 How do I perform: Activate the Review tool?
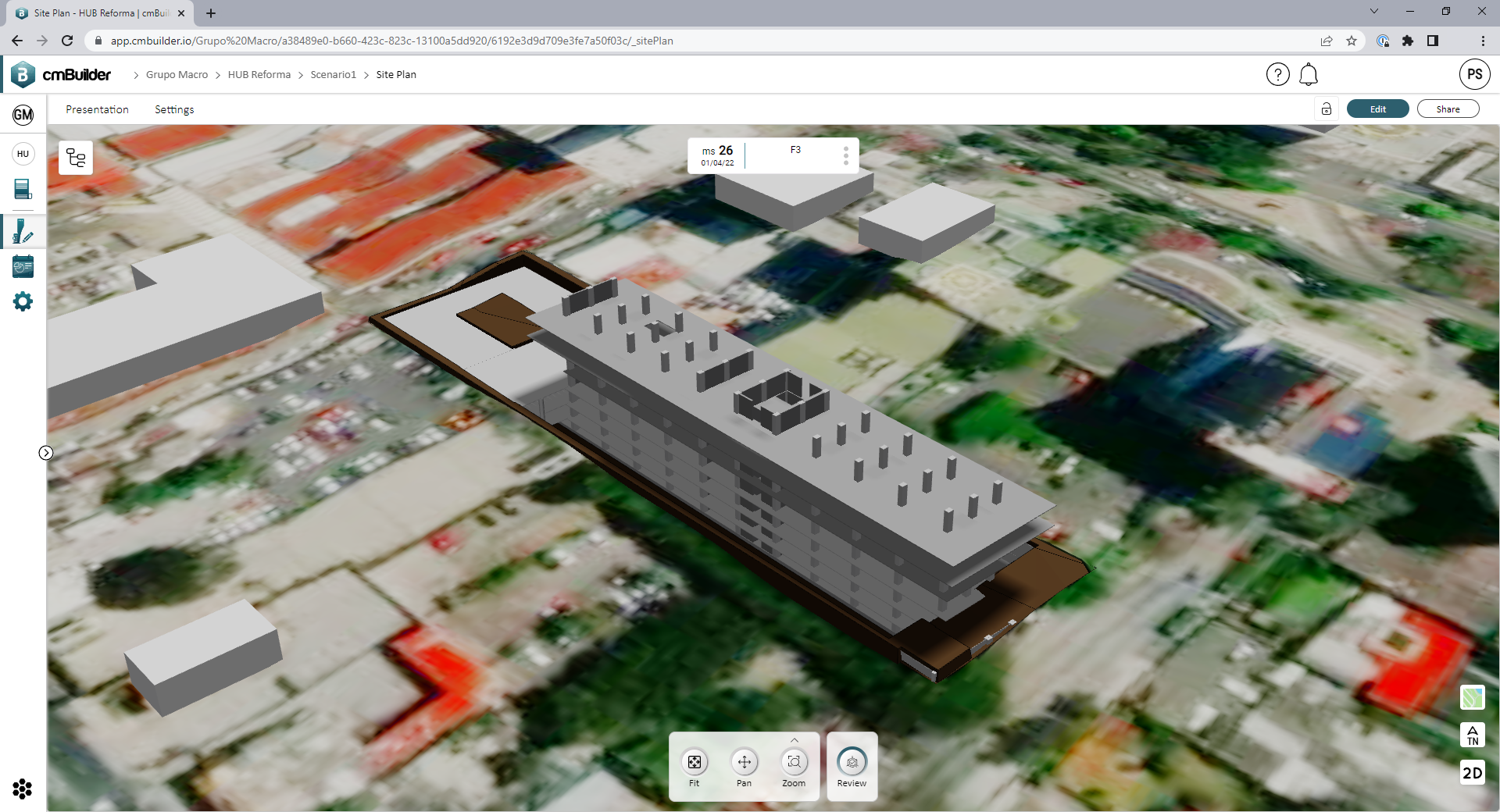(852, 767)
